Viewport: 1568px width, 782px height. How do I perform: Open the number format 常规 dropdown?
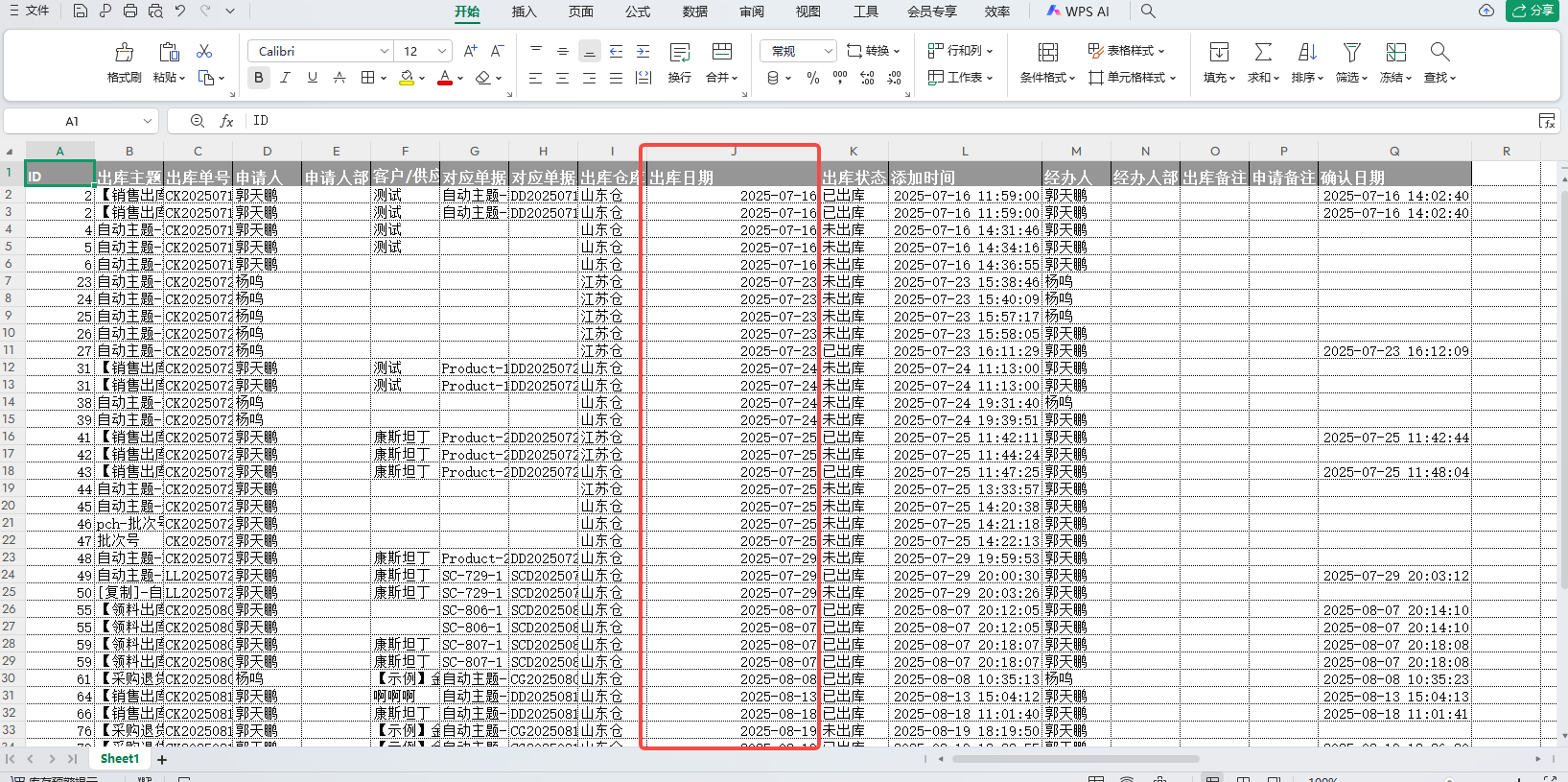click(x=829, y=51)
